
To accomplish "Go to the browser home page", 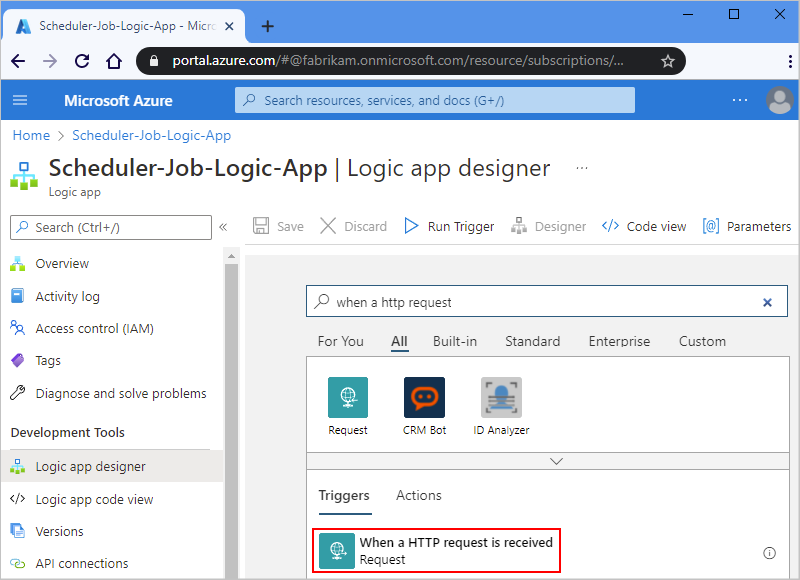I will pos(114,61).
